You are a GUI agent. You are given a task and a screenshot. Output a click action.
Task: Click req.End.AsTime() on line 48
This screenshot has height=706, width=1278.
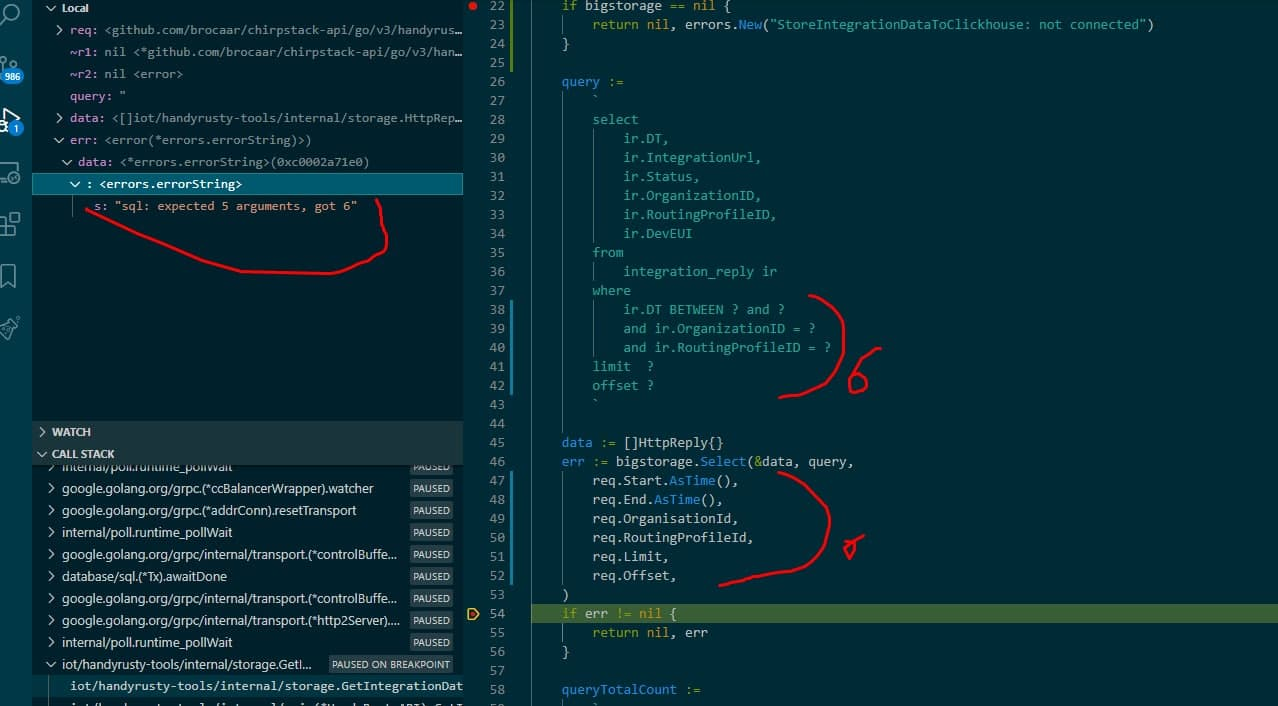coord(657,499)
